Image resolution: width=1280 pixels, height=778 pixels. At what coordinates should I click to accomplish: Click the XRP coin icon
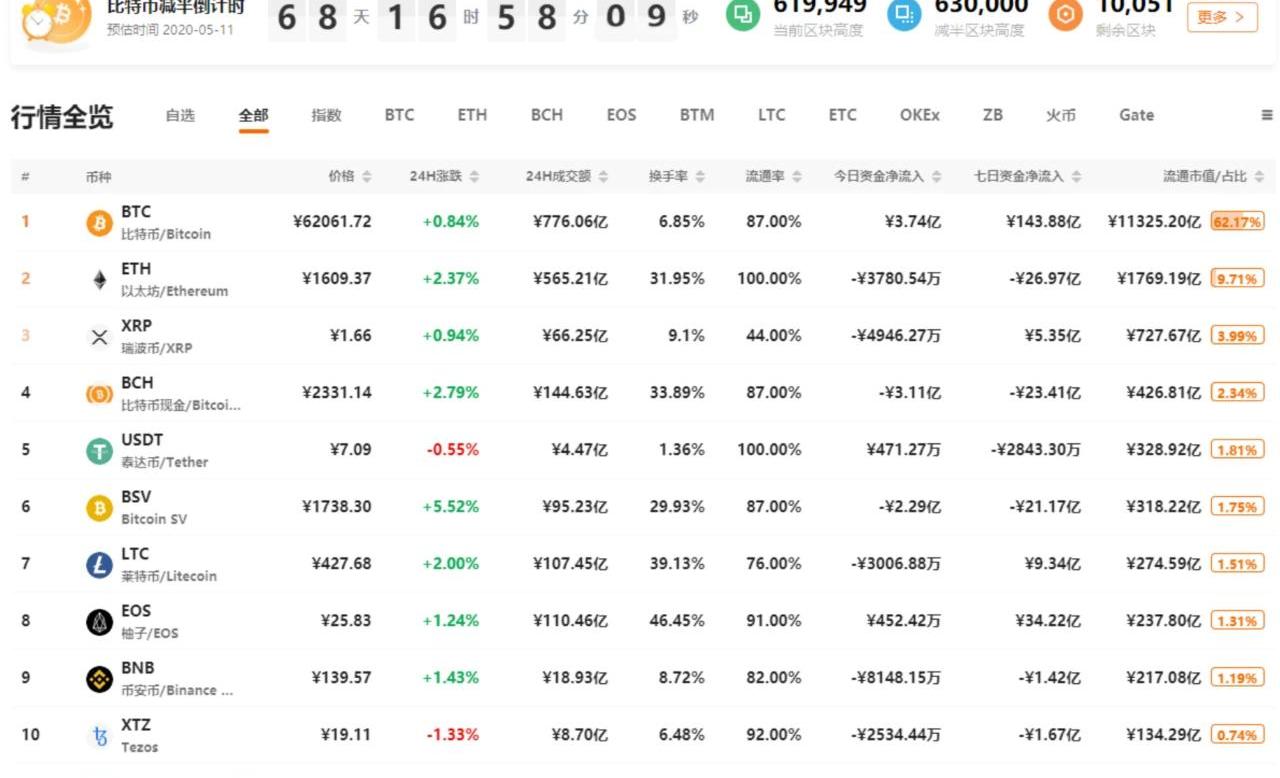99,337
